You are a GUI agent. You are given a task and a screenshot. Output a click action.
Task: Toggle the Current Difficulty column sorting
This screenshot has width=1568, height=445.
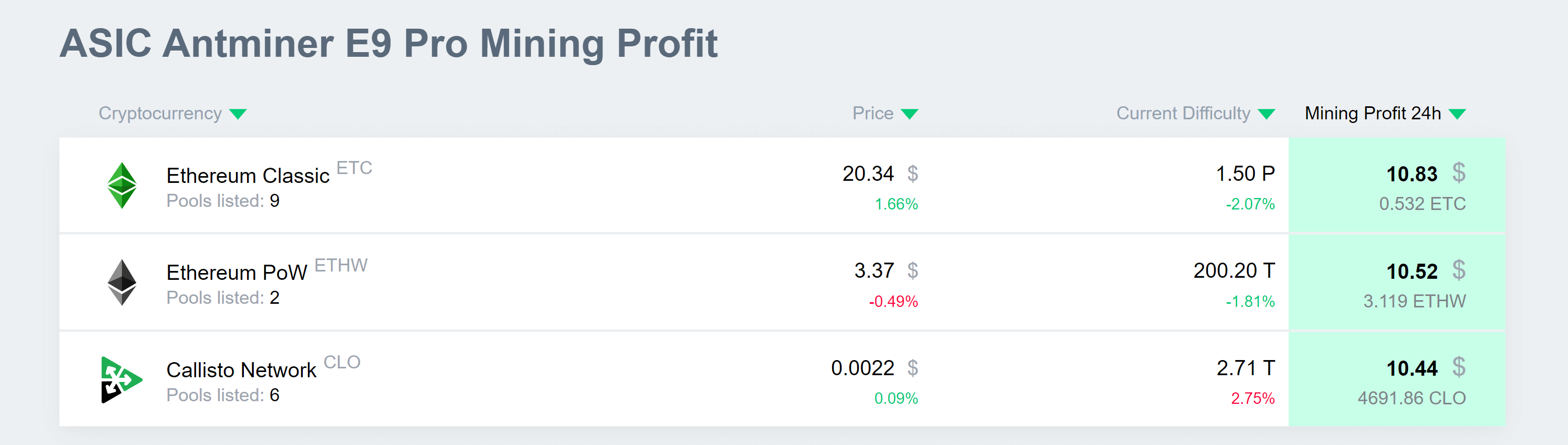tap(1268, 113)
